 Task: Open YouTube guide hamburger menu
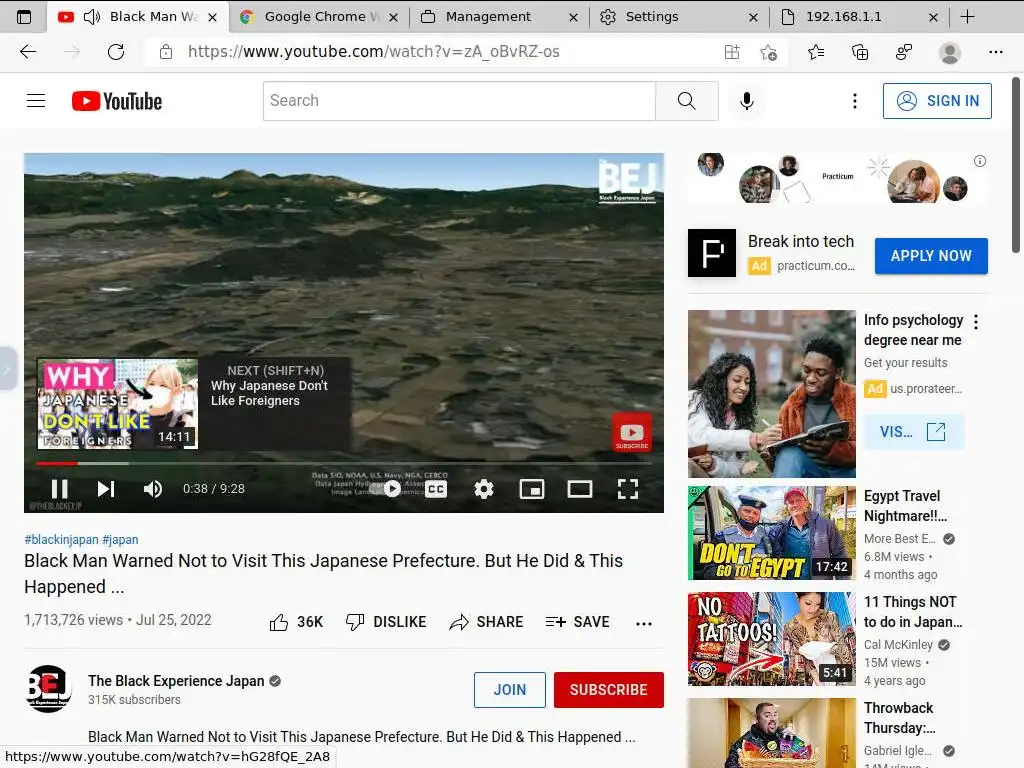(x=36, y=101)
